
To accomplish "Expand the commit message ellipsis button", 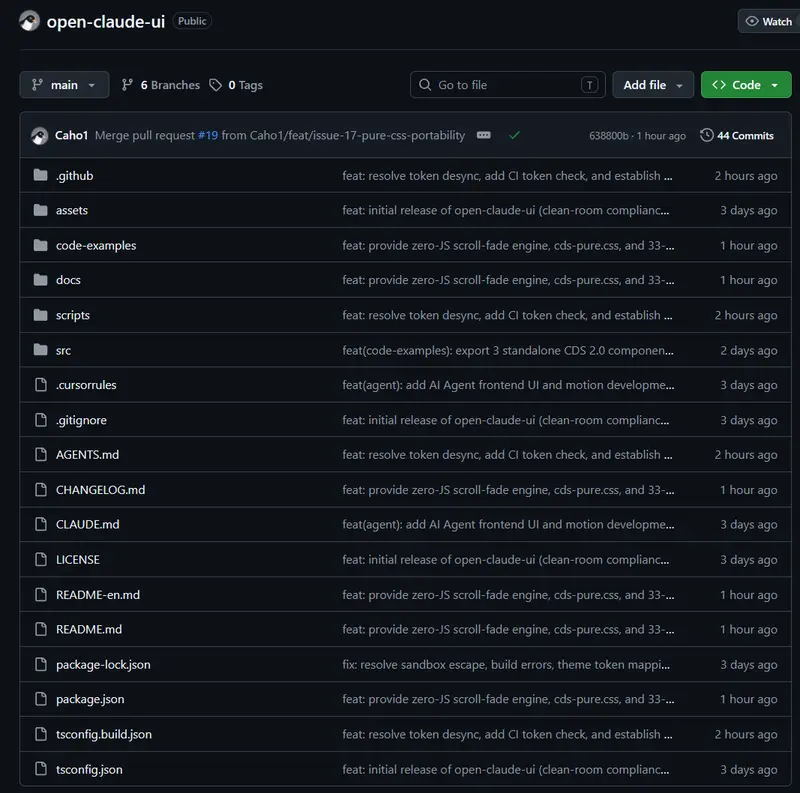I will point(483,135).
